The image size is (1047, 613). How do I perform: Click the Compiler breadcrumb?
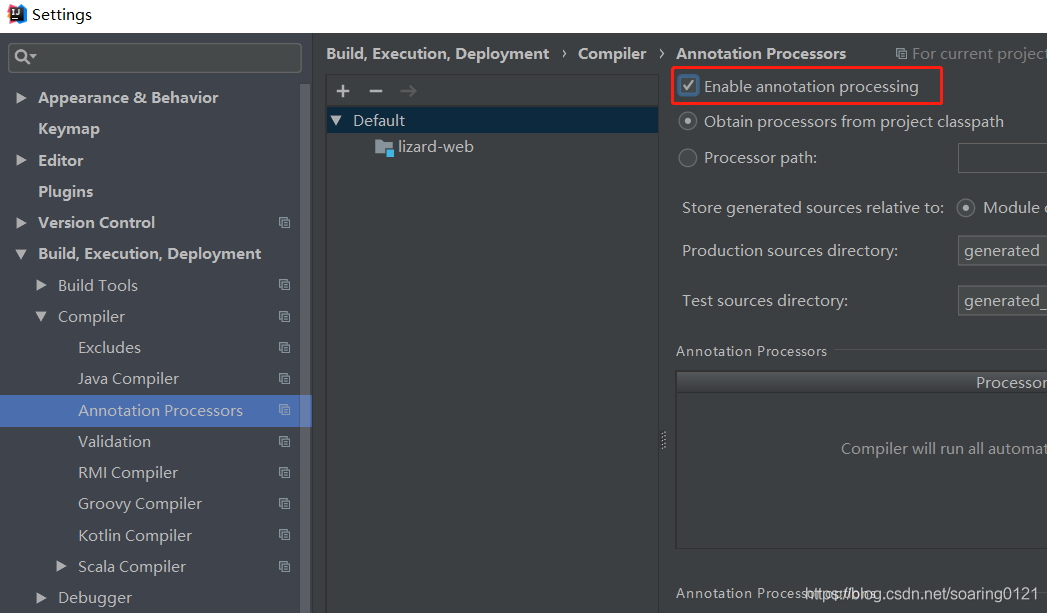coord(612,53)
